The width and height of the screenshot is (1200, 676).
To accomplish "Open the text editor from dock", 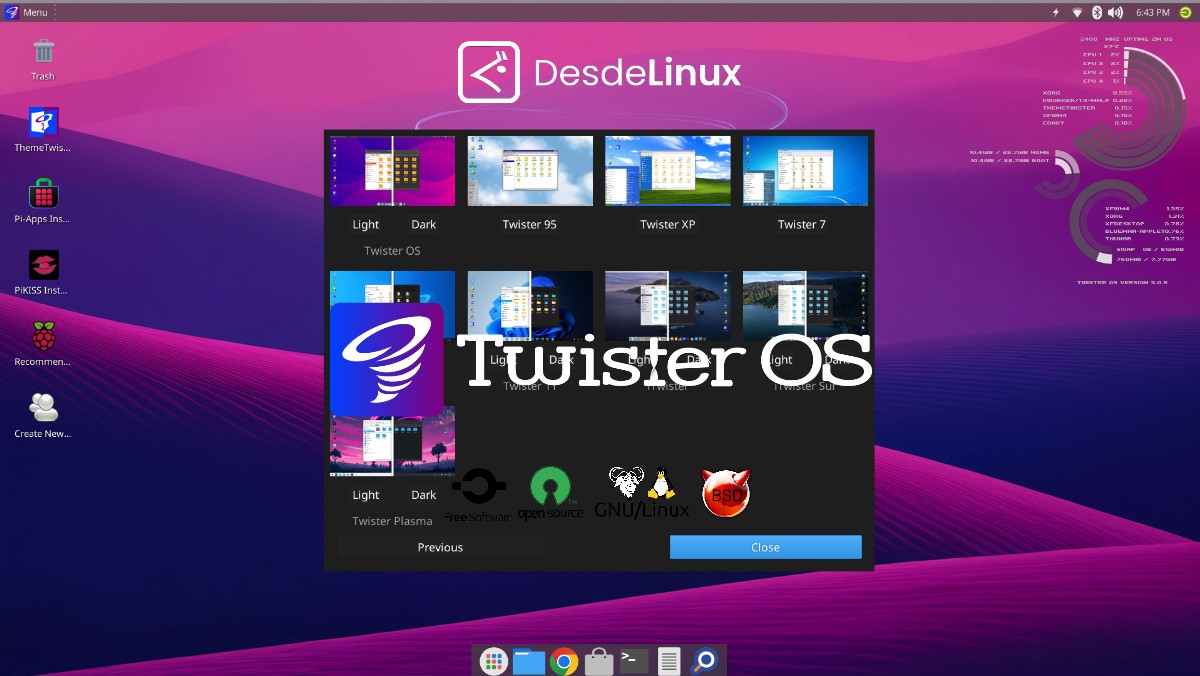I will coord(669,661).
